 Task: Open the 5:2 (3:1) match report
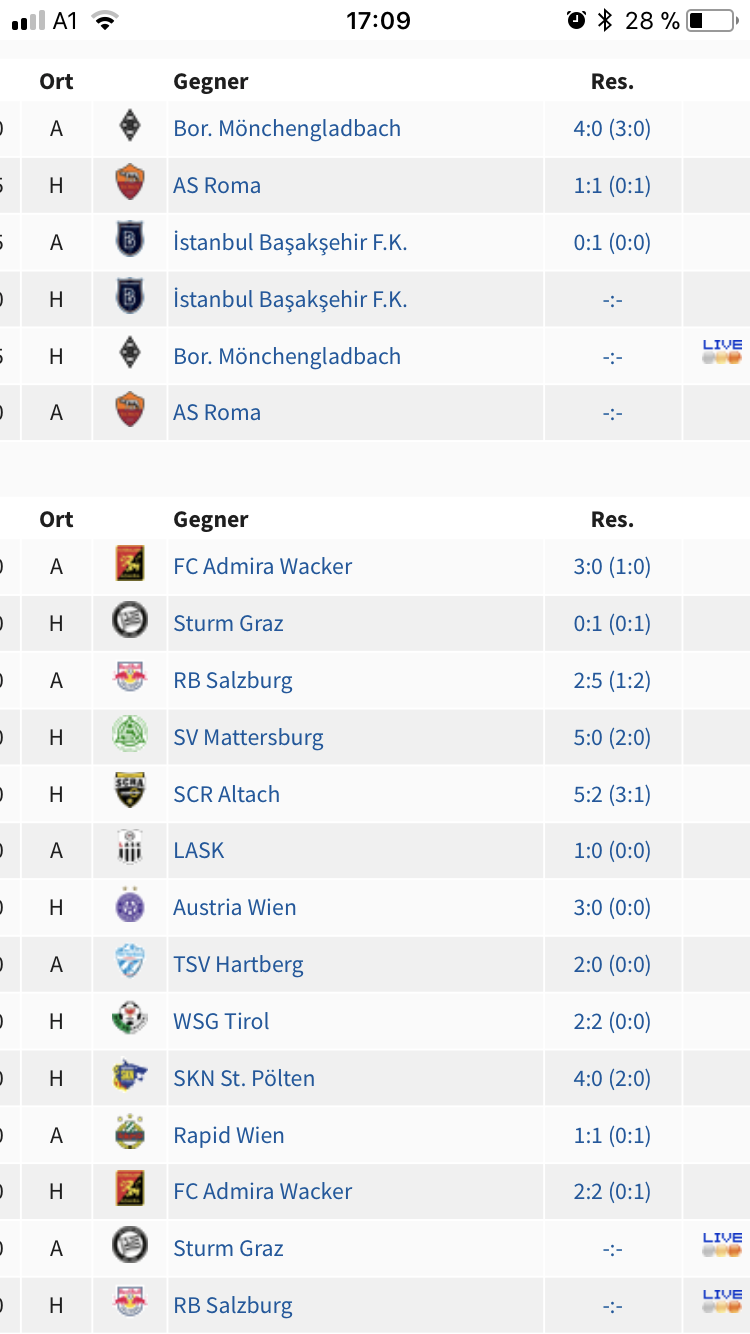612,794
